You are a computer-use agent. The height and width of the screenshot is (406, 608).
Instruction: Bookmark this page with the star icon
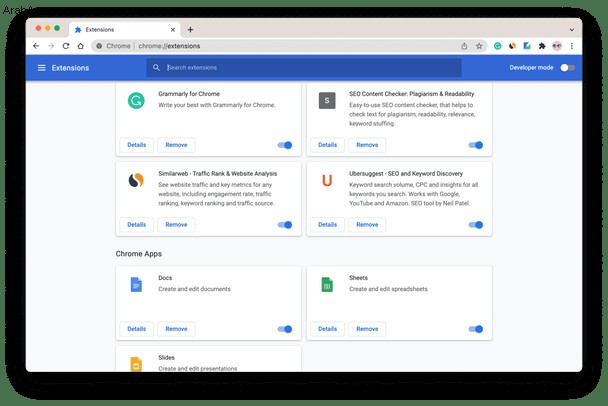pos(479,46)
